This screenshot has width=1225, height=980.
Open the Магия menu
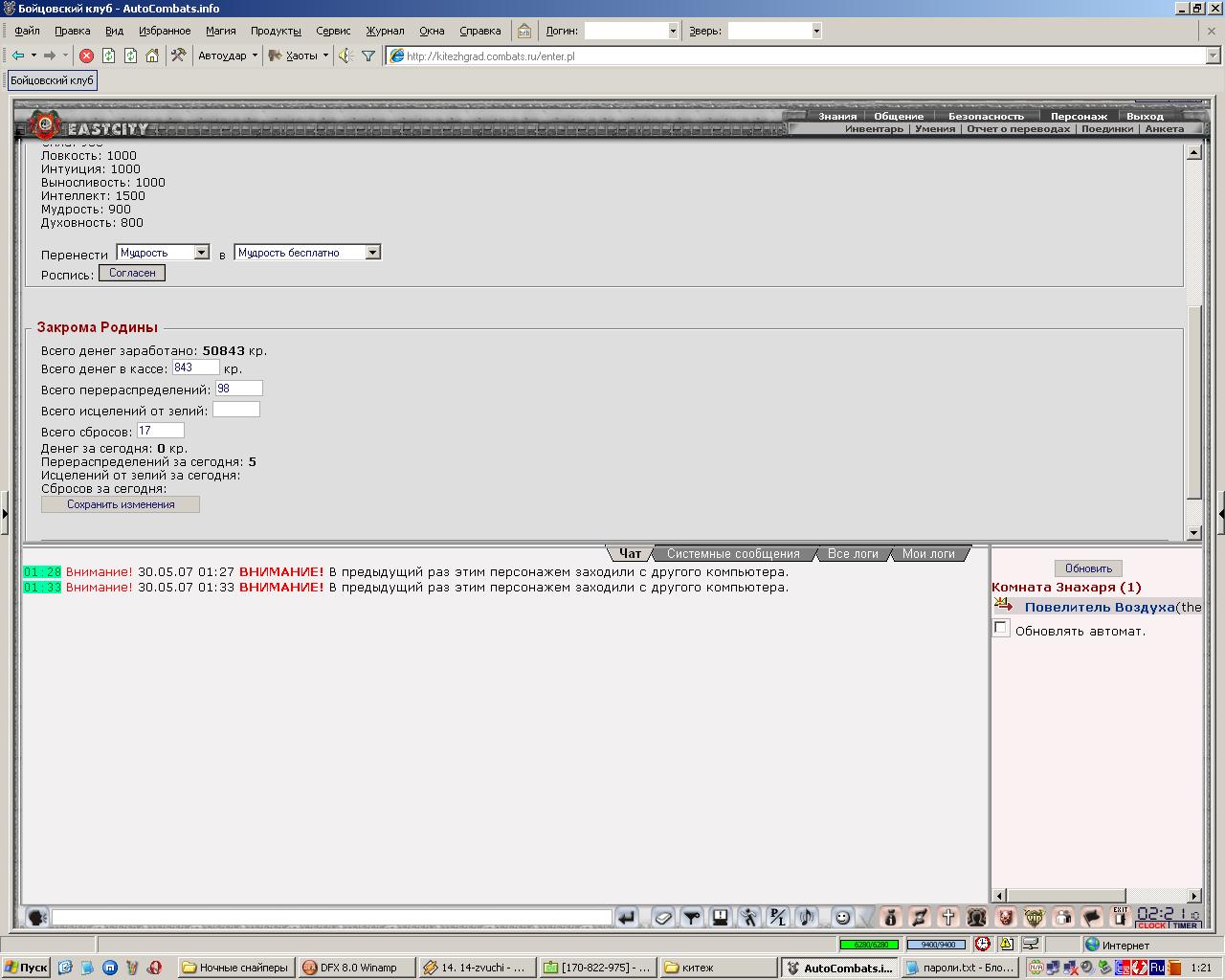pyautogui.click(x=220, y=31)
